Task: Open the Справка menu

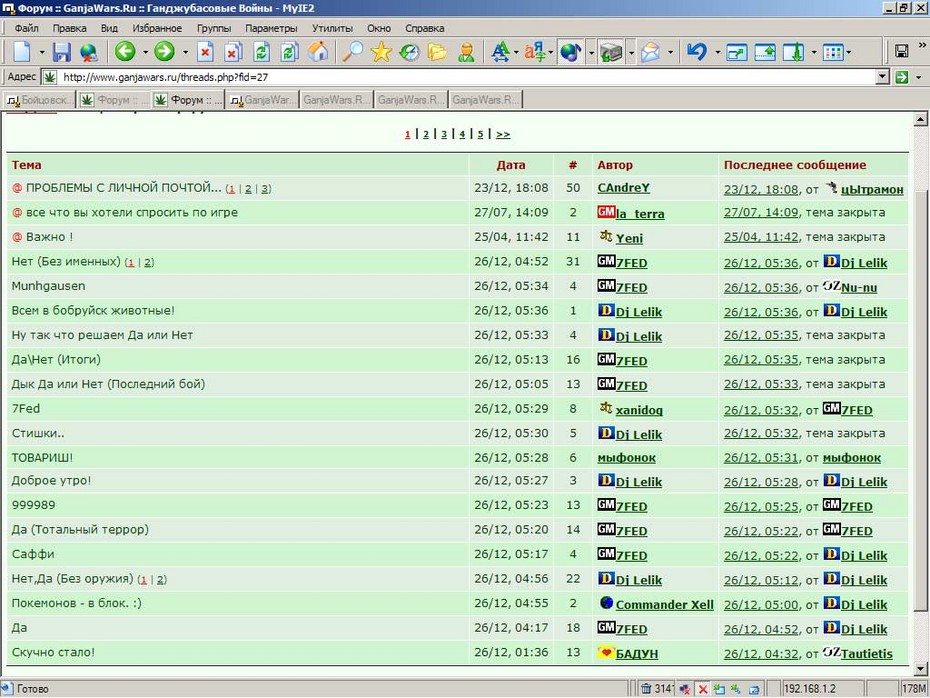Action: [x=425, y=28]
